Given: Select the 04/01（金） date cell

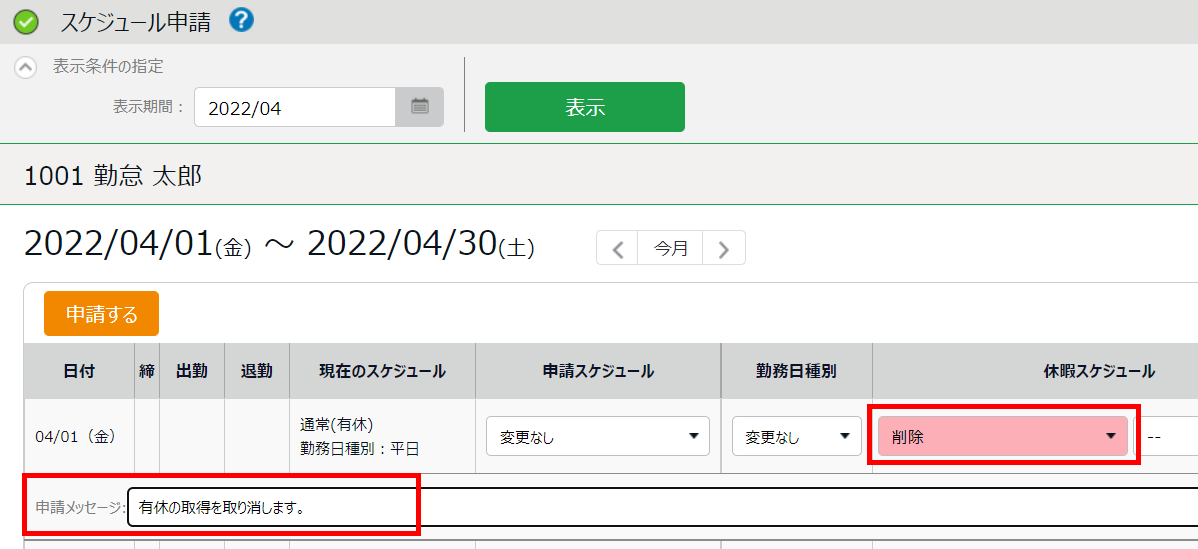Looking at the screenshot, I should pos(77,437).
